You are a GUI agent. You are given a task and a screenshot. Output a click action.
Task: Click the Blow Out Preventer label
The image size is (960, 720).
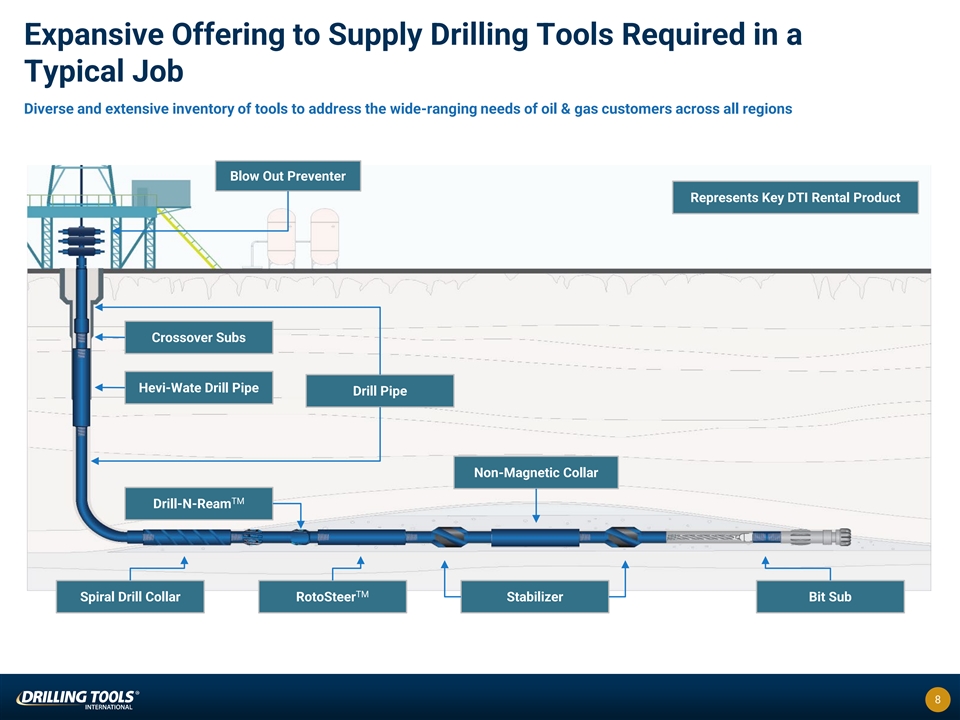pyautogui.click(x=288, y=177)
